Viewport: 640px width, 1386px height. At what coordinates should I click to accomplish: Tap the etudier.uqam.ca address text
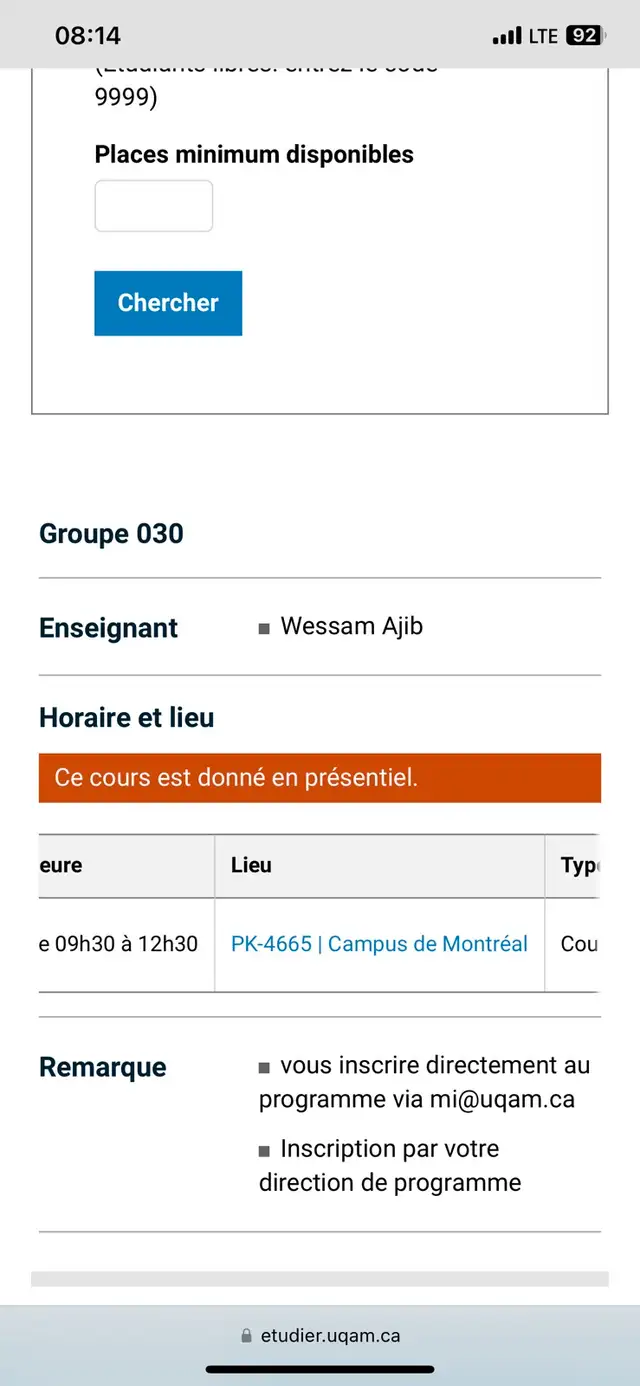[x=330, y=1336]
